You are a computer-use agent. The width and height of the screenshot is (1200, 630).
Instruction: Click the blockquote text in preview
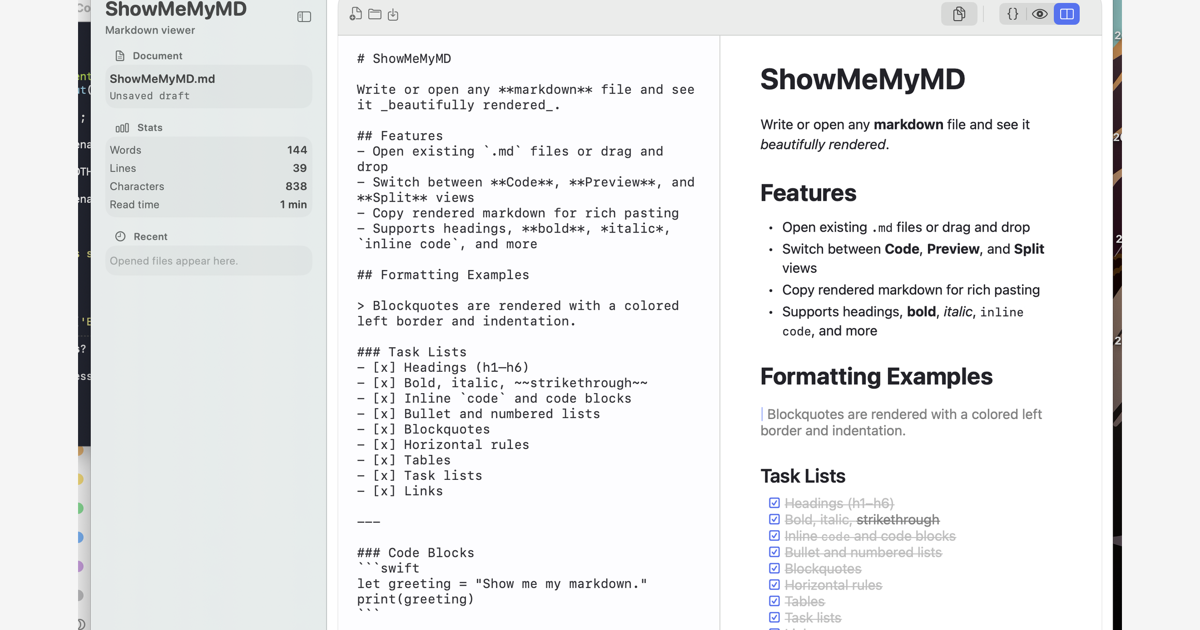pos(901,422)
